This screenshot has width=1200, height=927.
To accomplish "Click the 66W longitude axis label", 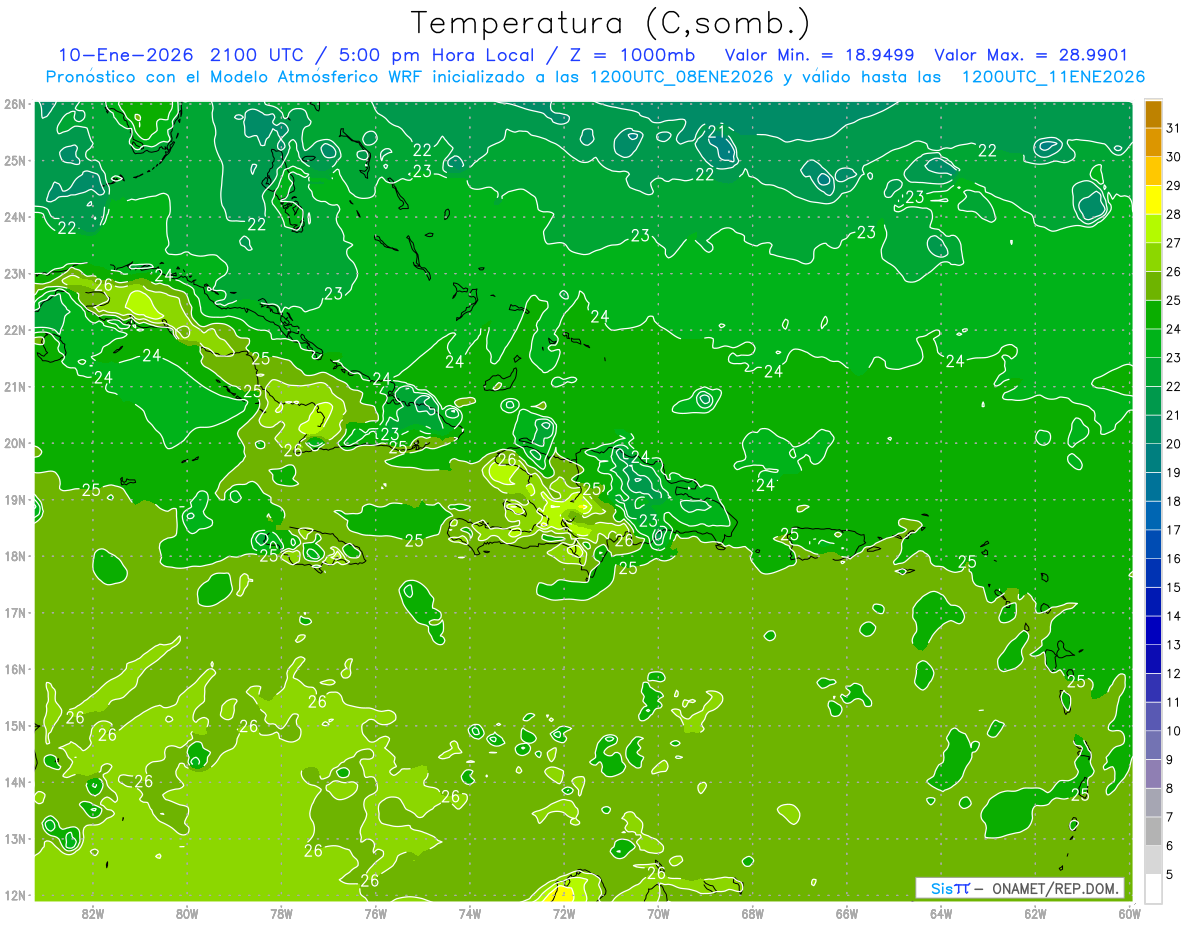I will 846,913.
